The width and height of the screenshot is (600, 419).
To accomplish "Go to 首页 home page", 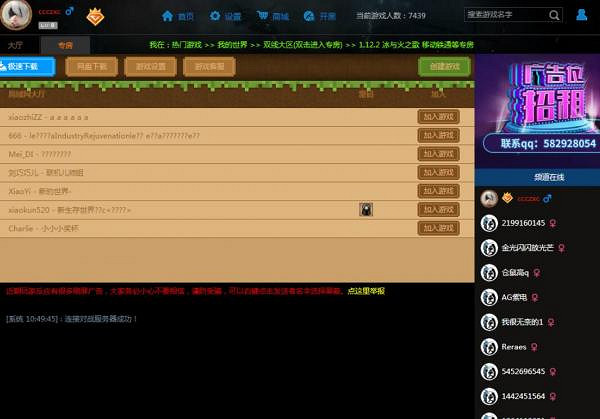I will click(178, 16).
